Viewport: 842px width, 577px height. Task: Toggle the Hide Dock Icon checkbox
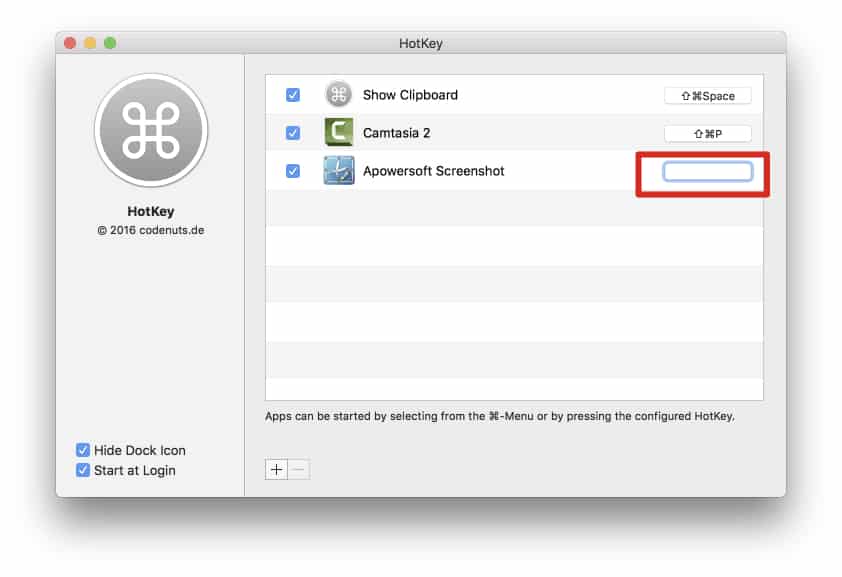[x=83, y=450]
